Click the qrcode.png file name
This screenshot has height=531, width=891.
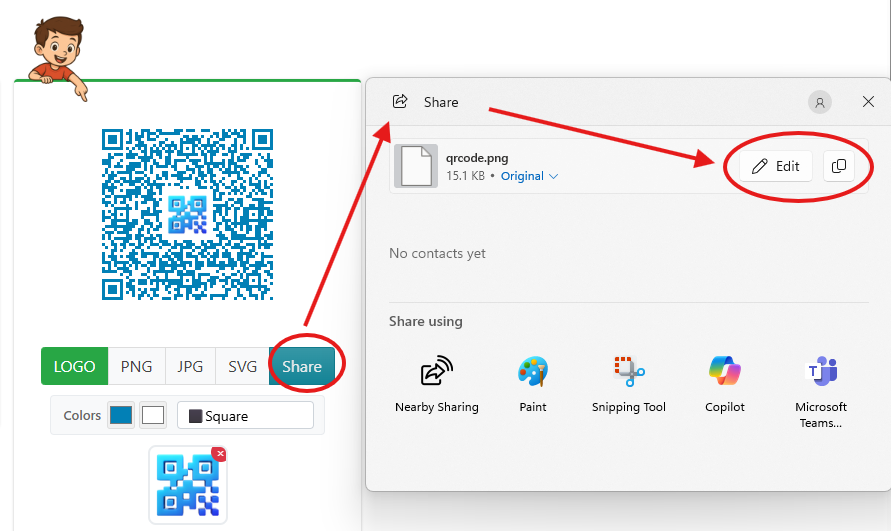[477, 158]
